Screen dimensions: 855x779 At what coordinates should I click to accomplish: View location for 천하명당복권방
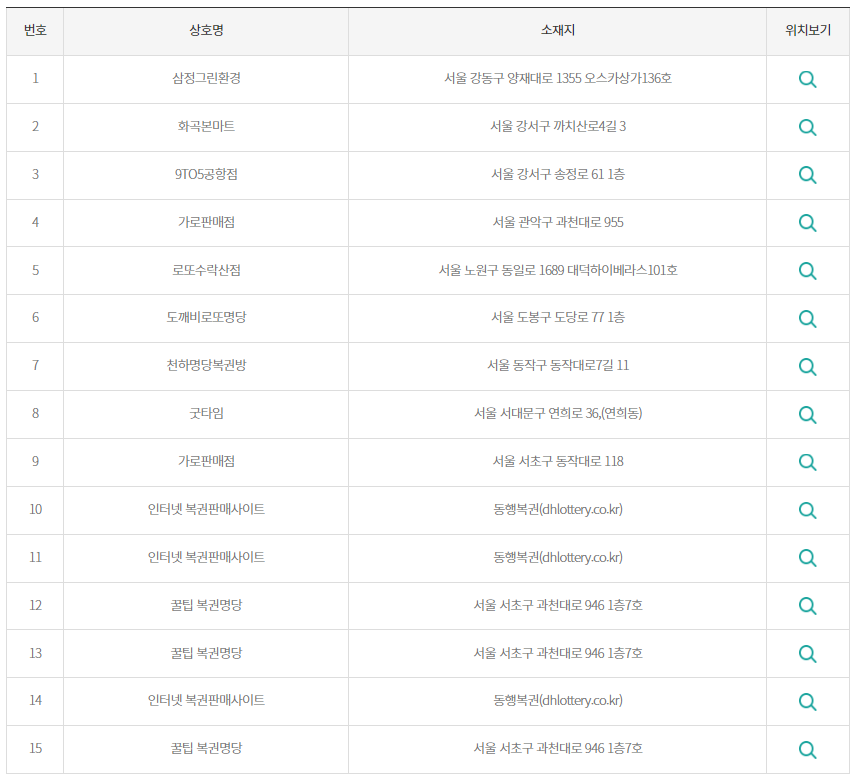pyautogui.click(x=808, y=367)
